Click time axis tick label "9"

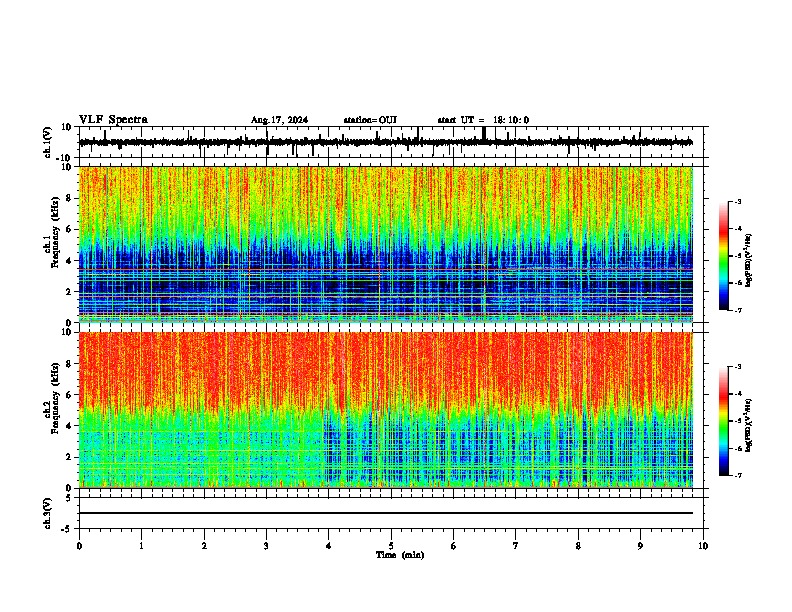(640, 546)
